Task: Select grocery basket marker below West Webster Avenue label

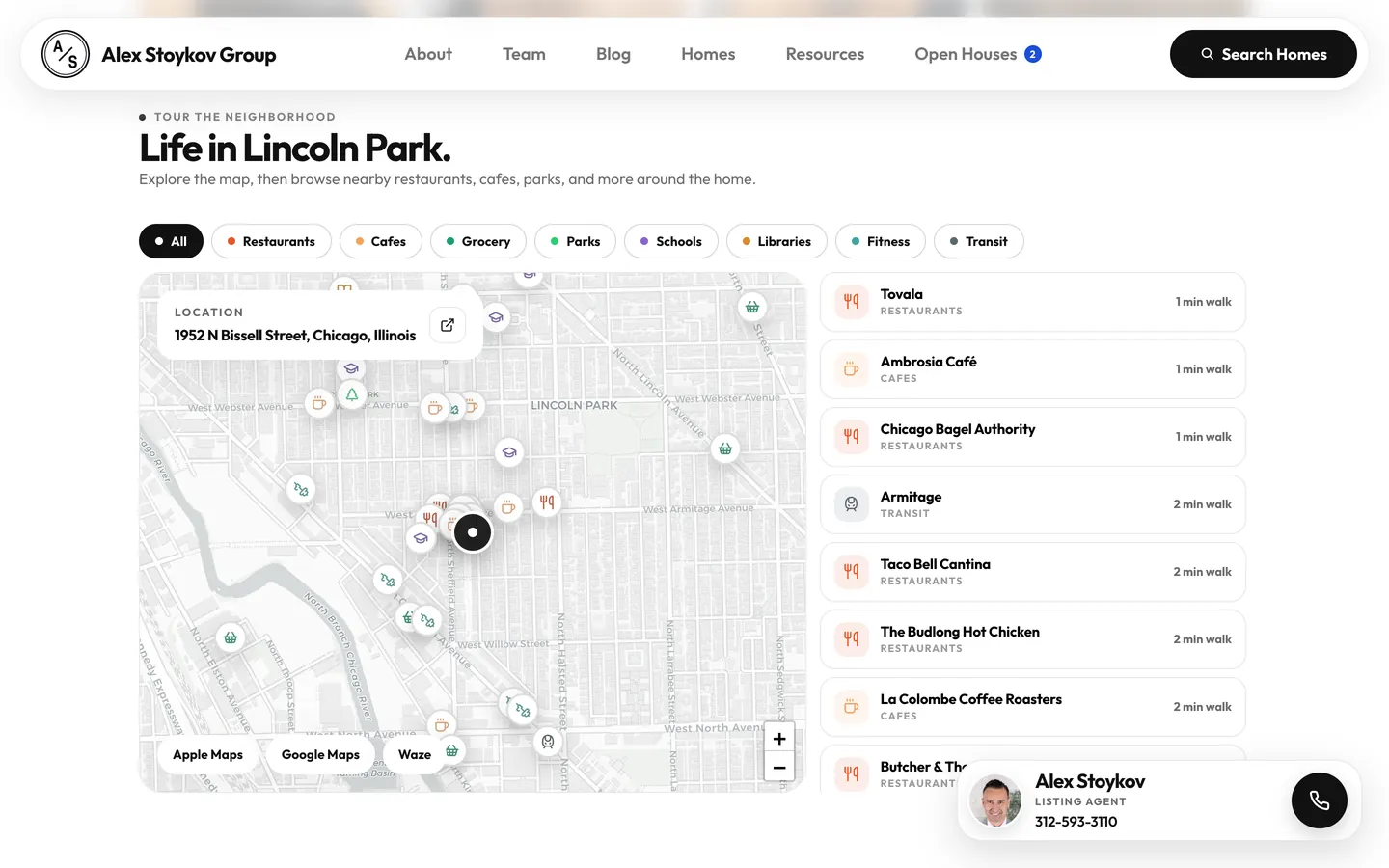Action: (x=725, y=448)
